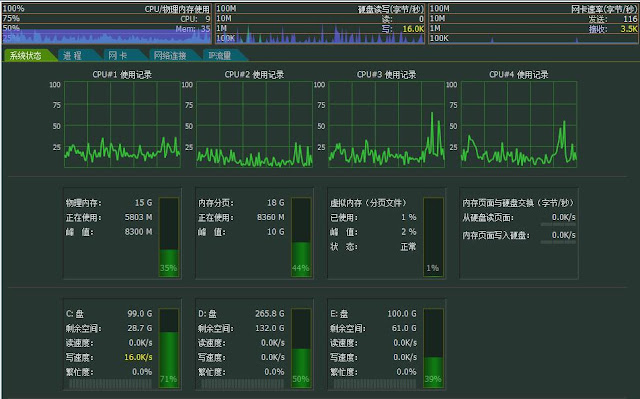Click the 10 G paging peak value
The width and height of the screenshot is (640, 399).
(x=276, y=232)
